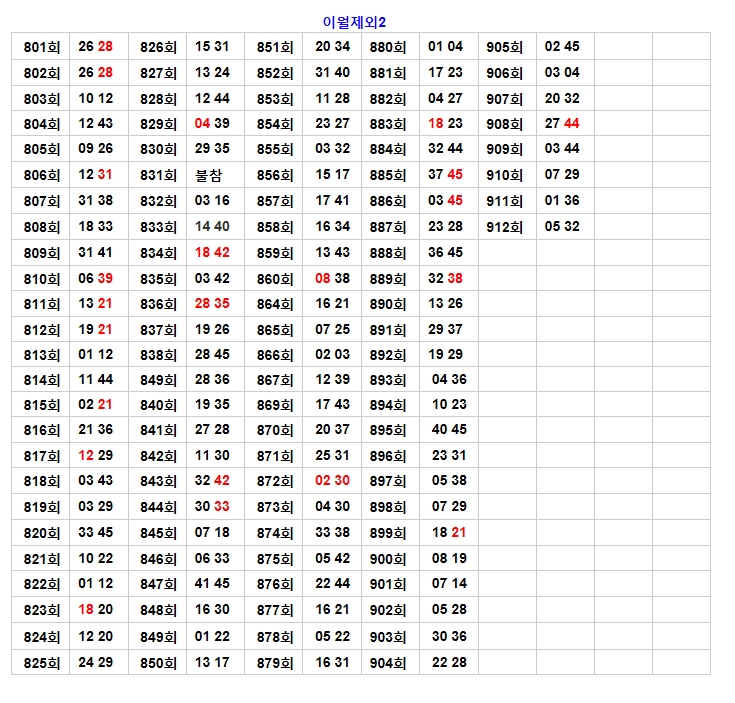The width and height of the screenshot is (735, 703).
Task: Click the 22 28 numbers cell
Action: point(449,663)
